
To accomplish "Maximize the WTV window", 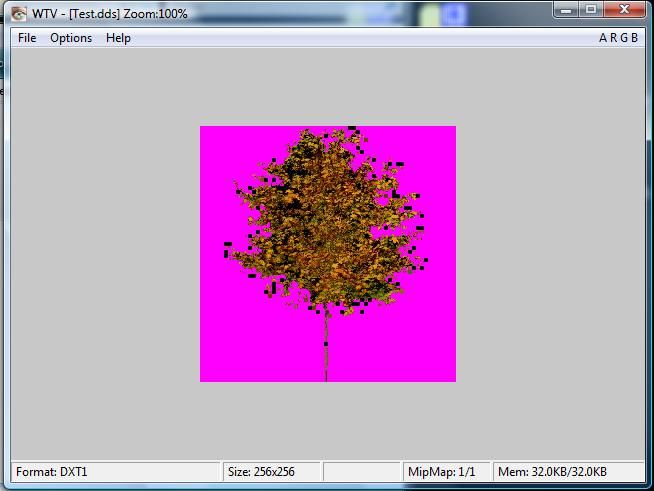I will pos(591,10).
